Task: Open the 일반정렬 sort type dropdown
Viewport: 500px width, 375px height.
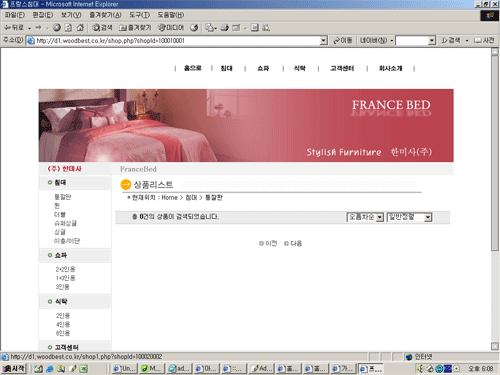Action: point(409,217)
